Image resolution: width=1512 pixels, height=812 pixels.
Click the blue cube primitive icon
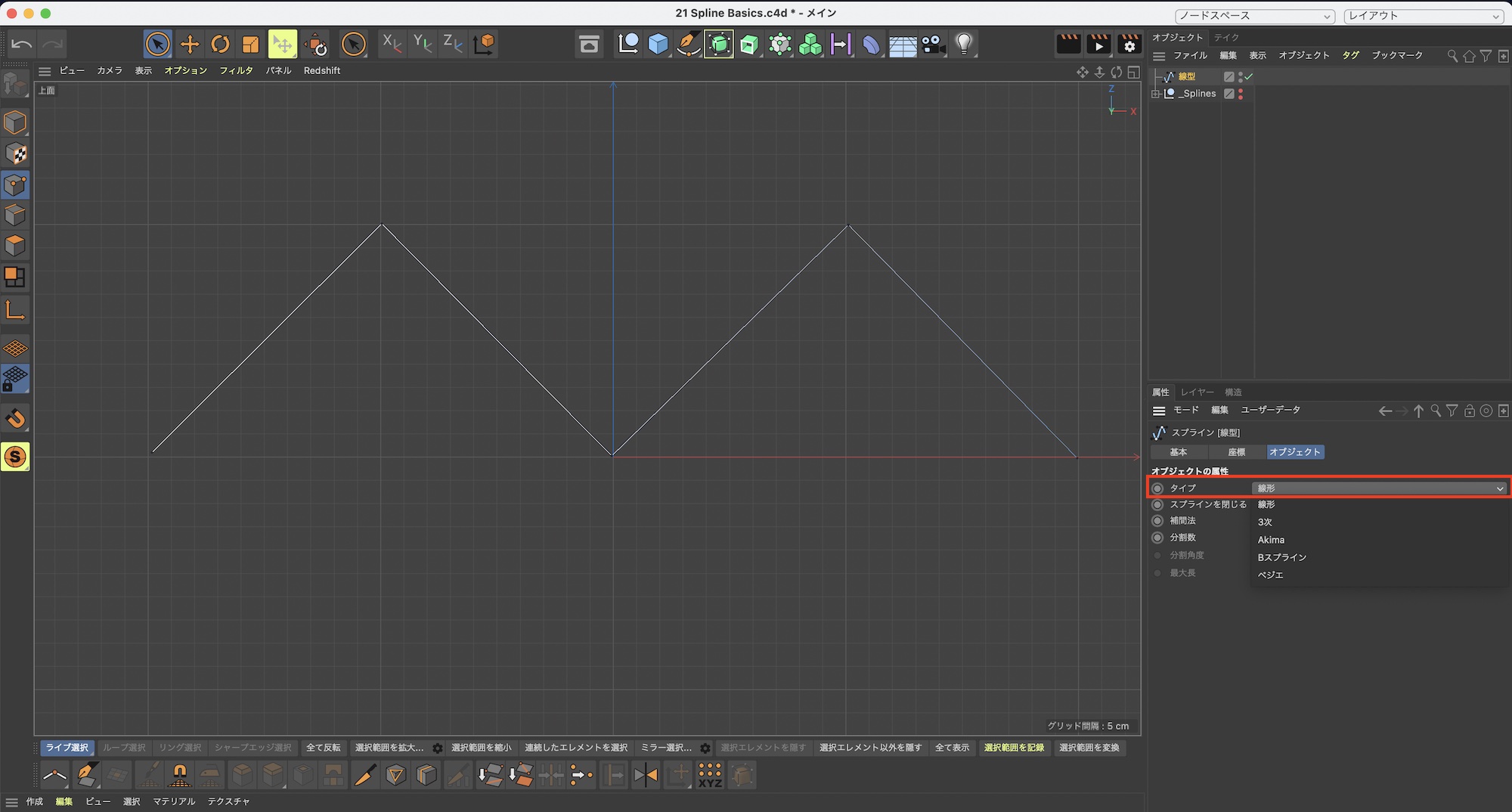658,45
